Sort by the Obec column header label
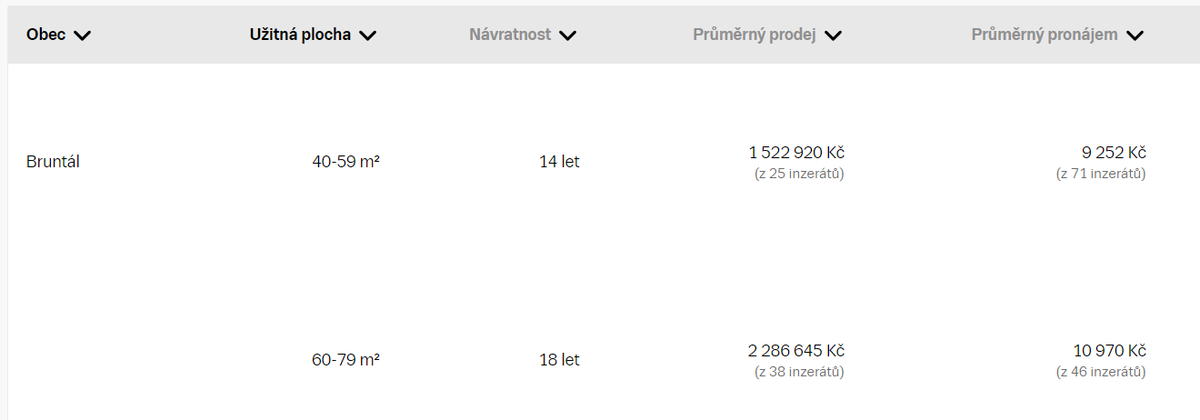 pos(46,35)
